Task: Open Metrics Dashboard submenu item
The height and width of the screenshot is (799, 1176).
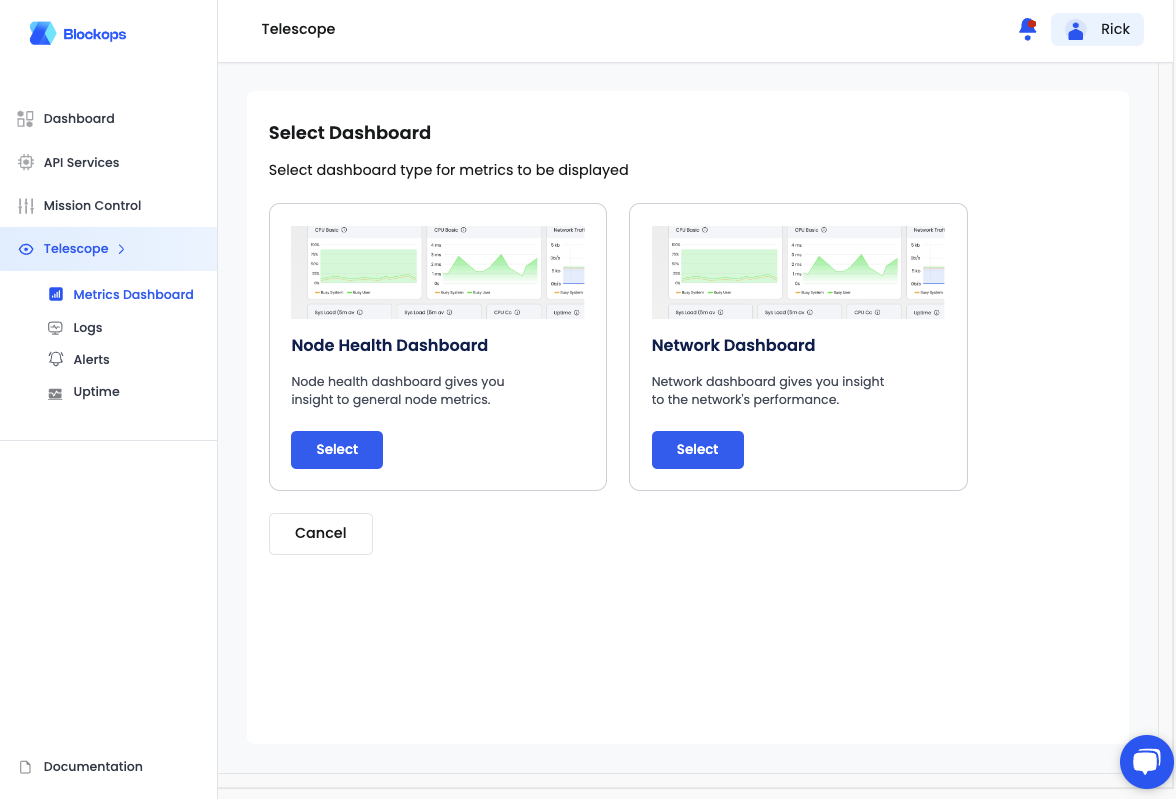Action: [133, 295]
